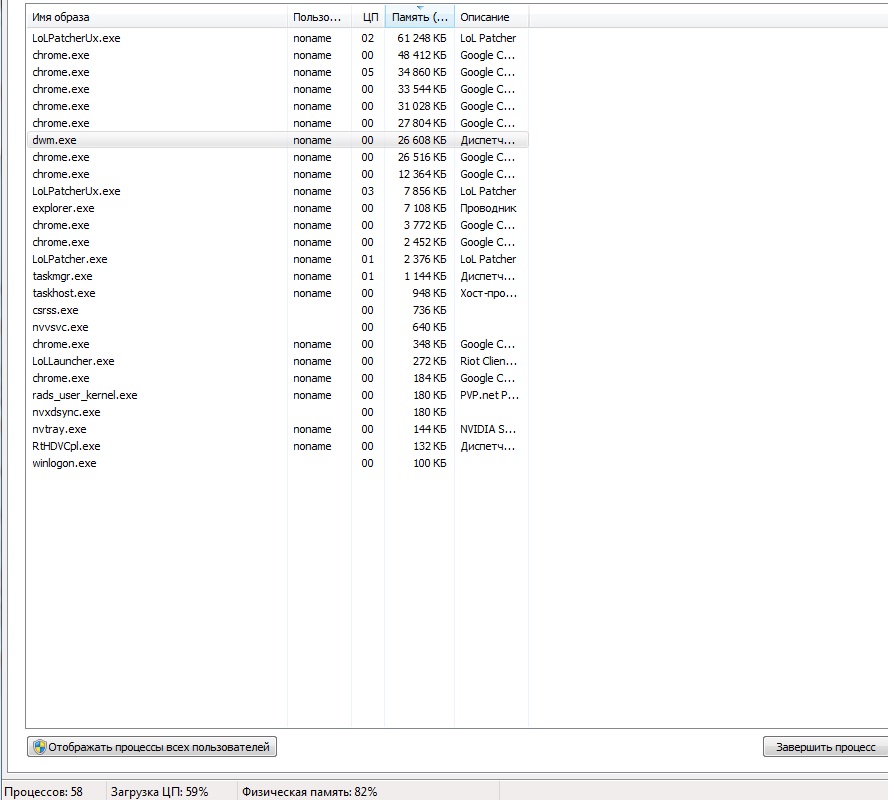Pick the rads_user_kernel.exe process
The image size is (888, 800).
click(84, 395)
